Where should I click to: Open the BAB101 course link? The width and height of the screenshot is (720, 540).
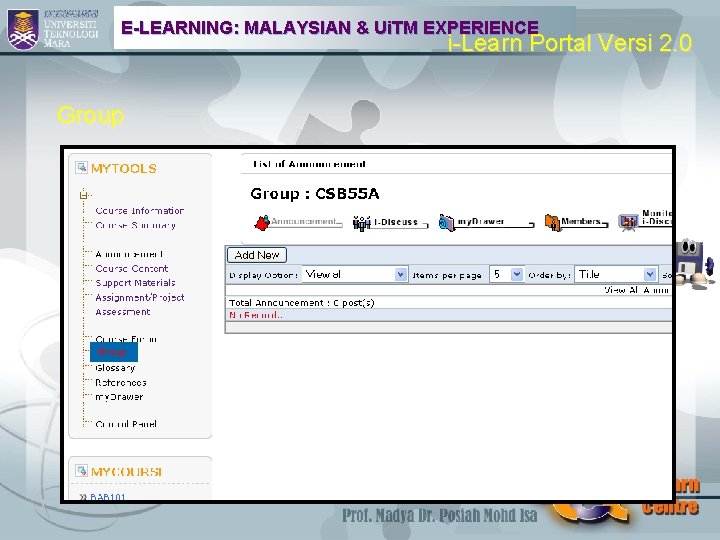point(107,497)
